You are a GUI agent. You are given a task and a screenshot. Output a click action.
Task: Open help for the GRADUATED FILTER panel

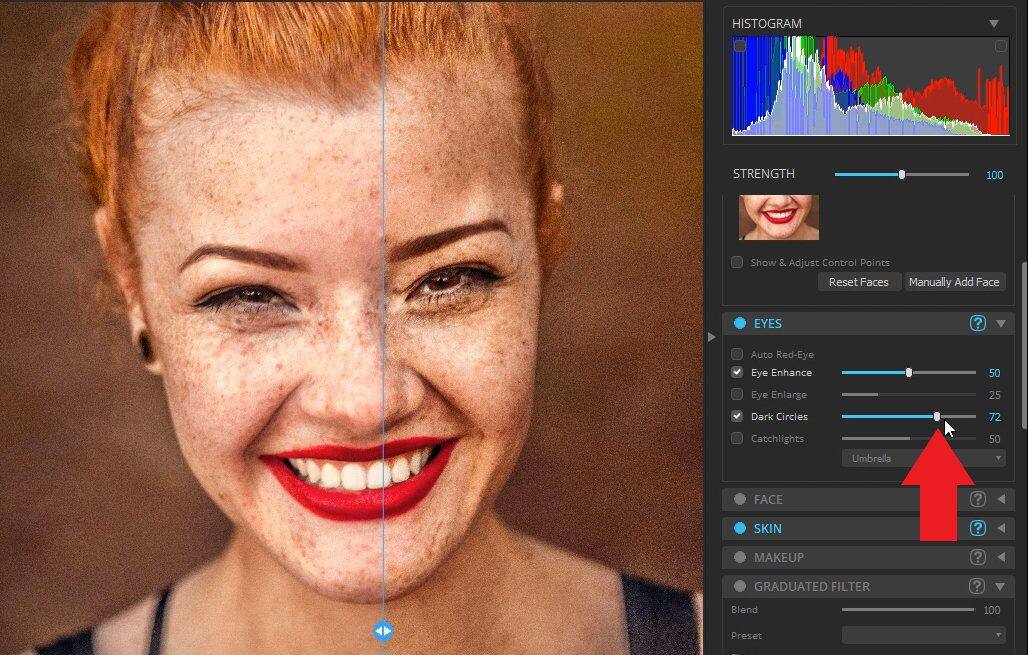(x=978, y=586)
